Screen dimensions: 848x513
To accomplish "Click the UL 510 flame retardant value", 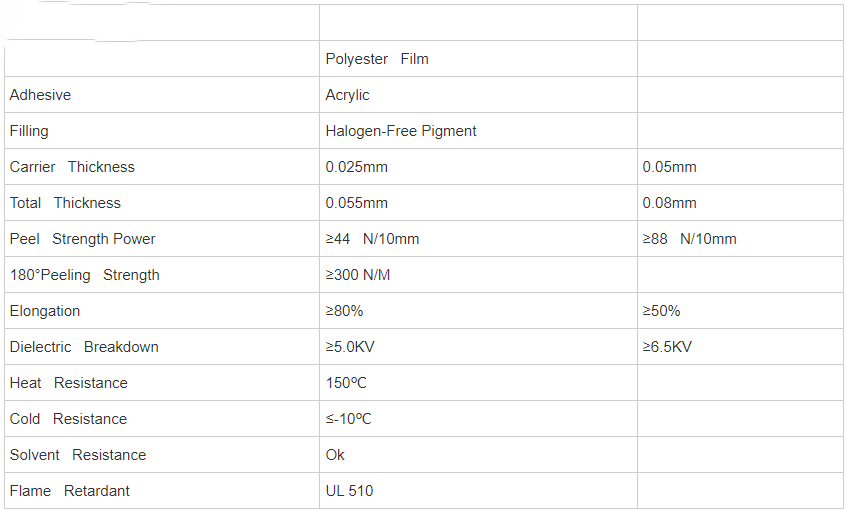I will [x=349, y=491].
